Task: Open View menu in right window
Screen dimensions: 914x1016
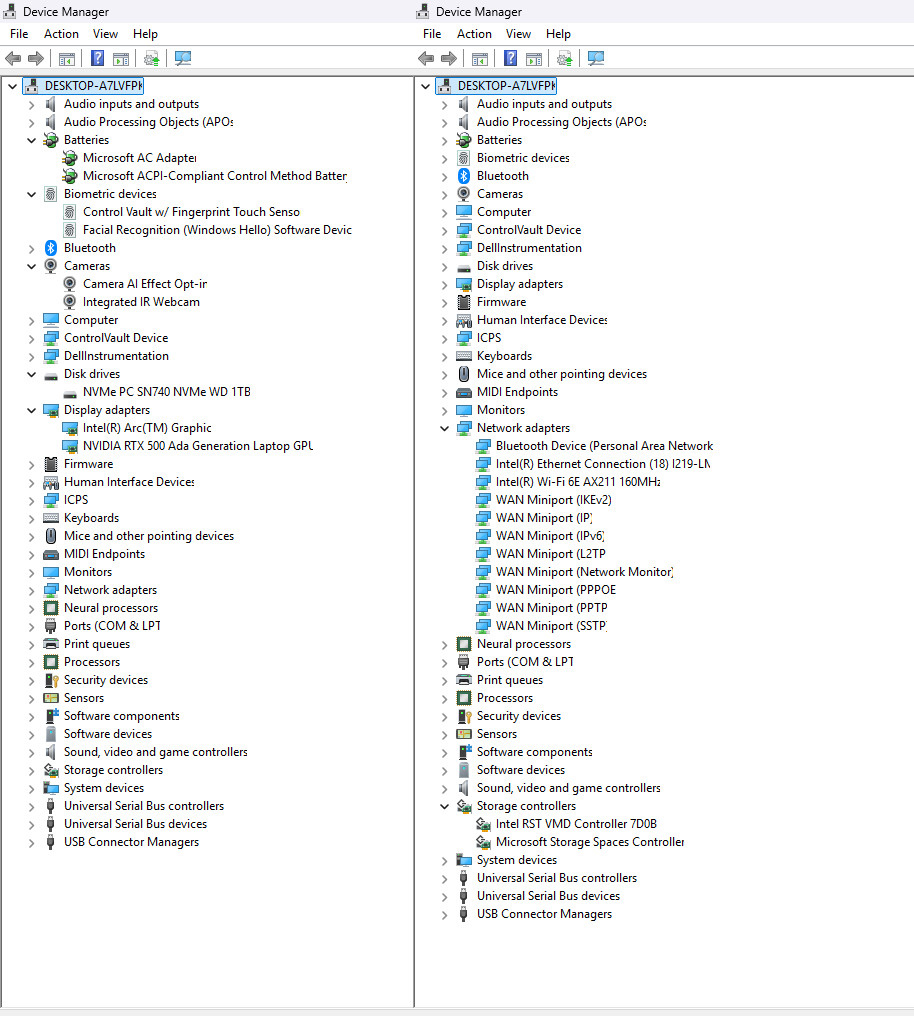Action: 518,34
